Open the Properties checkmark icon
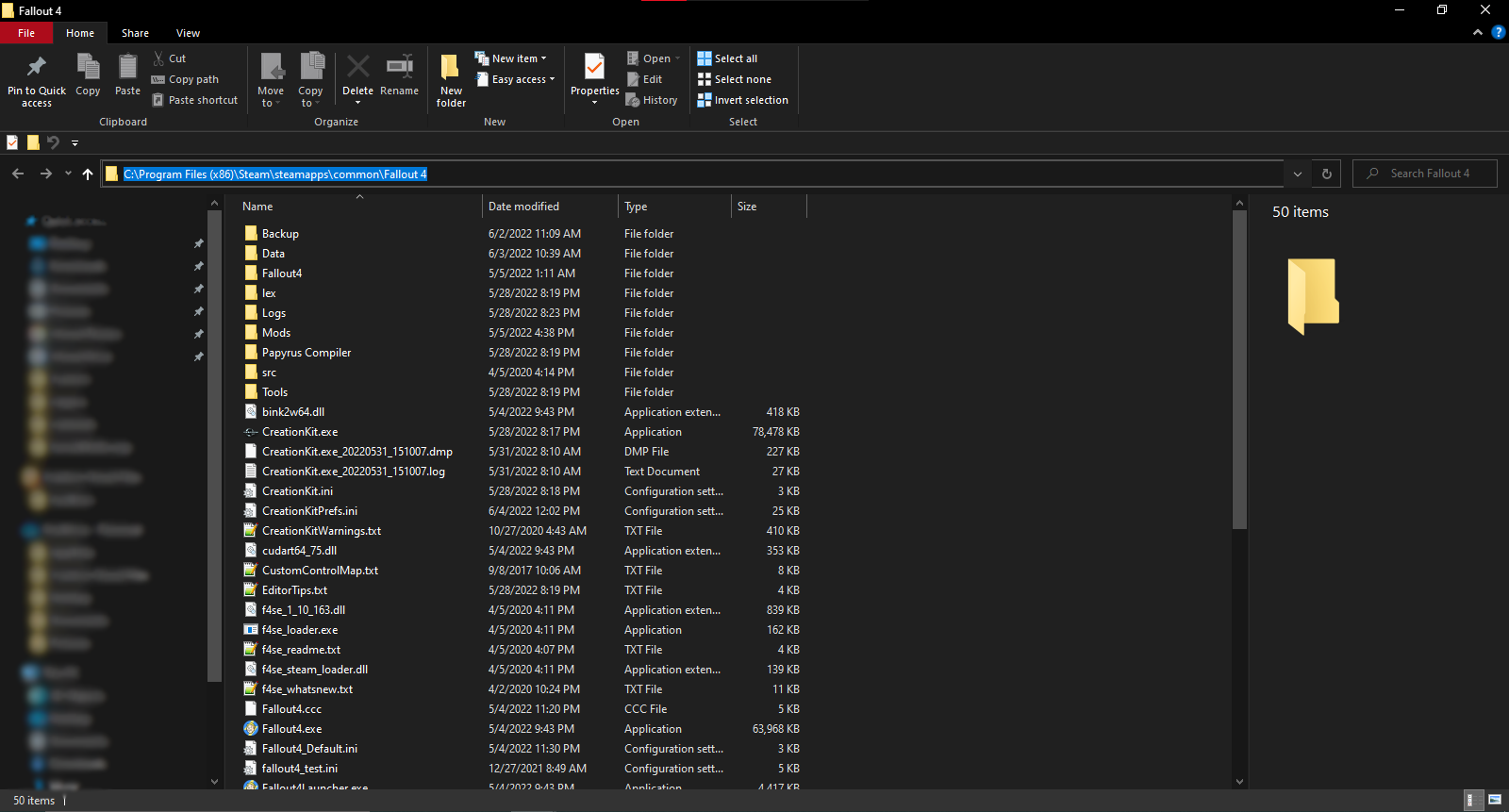 [594, 66]
